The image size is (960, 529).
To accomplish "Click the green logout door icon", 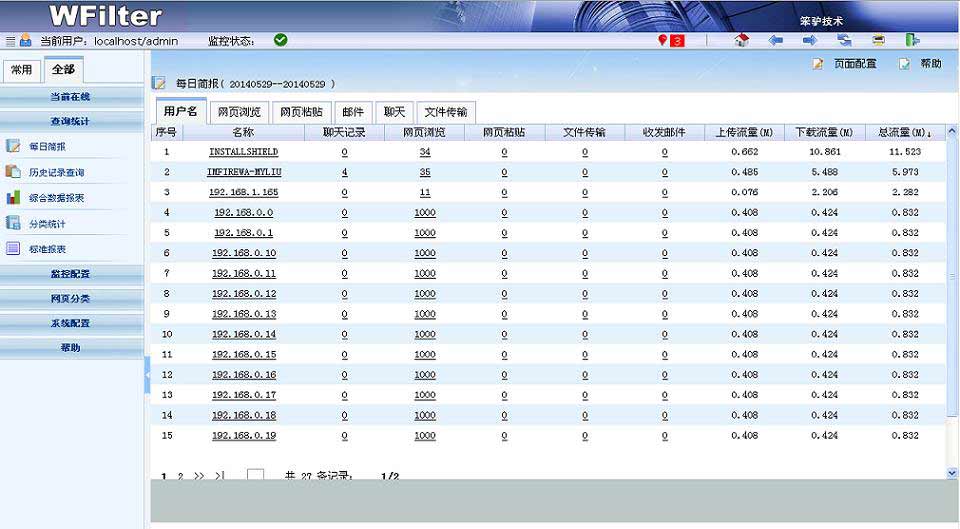I will pyautogui.click(x=913, y=40).
